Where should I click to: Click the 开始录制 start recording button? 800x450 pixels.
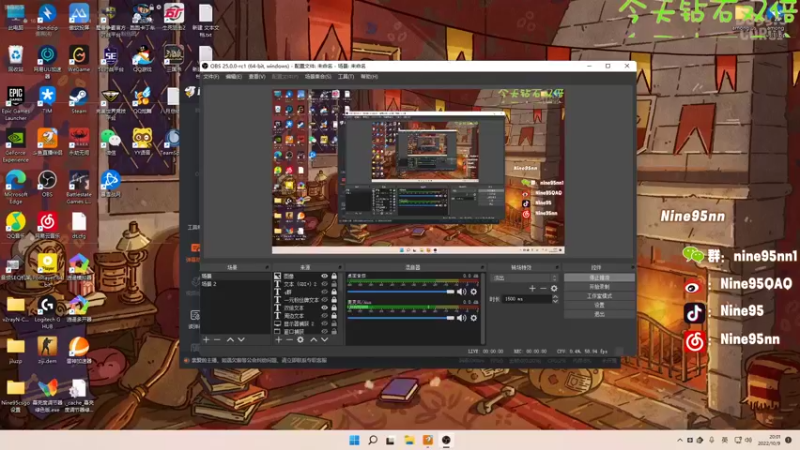pyautogui.click(x=599, y=287)
